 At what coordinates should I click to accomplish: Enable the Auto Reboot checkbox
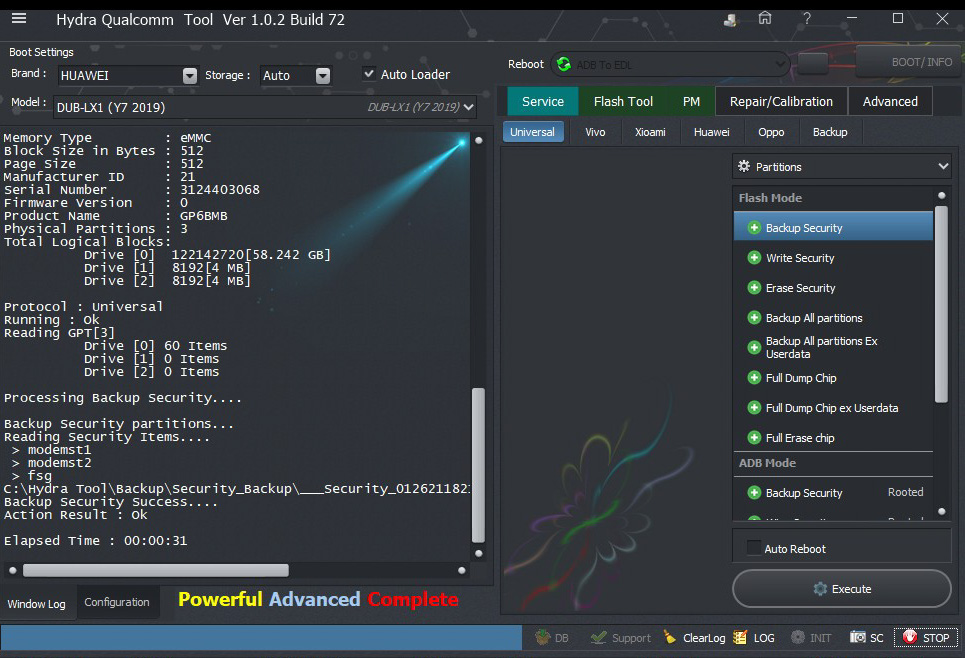(754, 548)
